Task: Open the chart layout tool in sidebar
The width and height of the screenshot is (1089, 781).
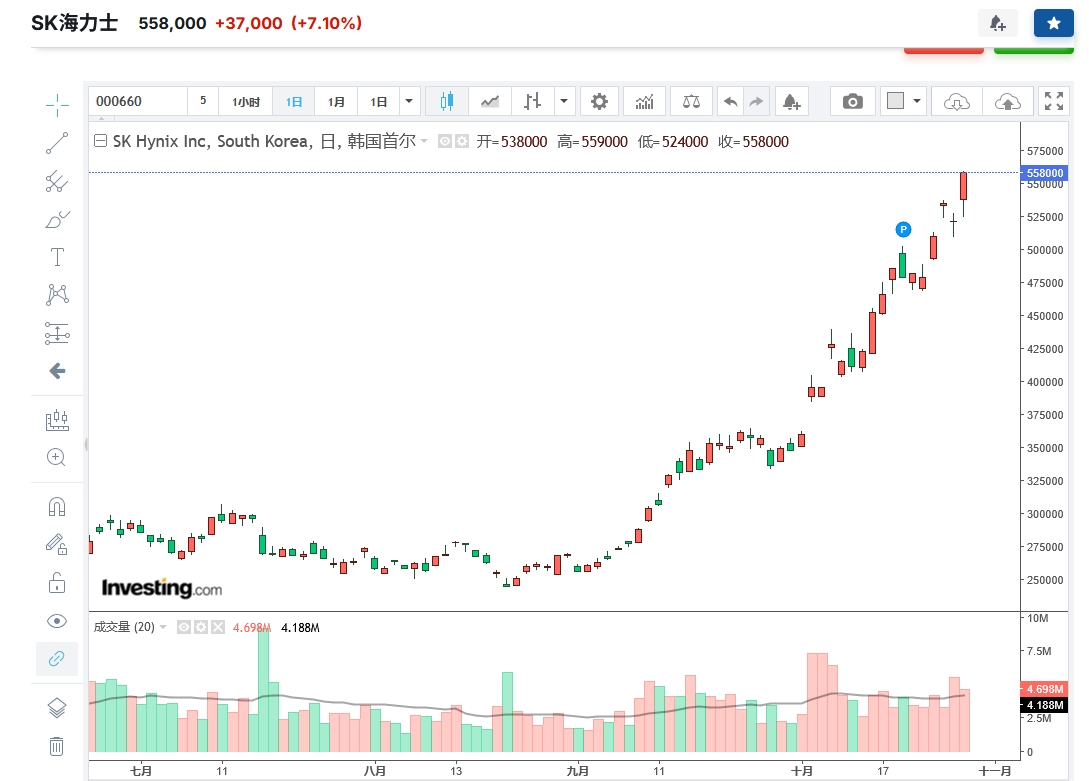Action: pyautogui.click(x=57, y=420)
